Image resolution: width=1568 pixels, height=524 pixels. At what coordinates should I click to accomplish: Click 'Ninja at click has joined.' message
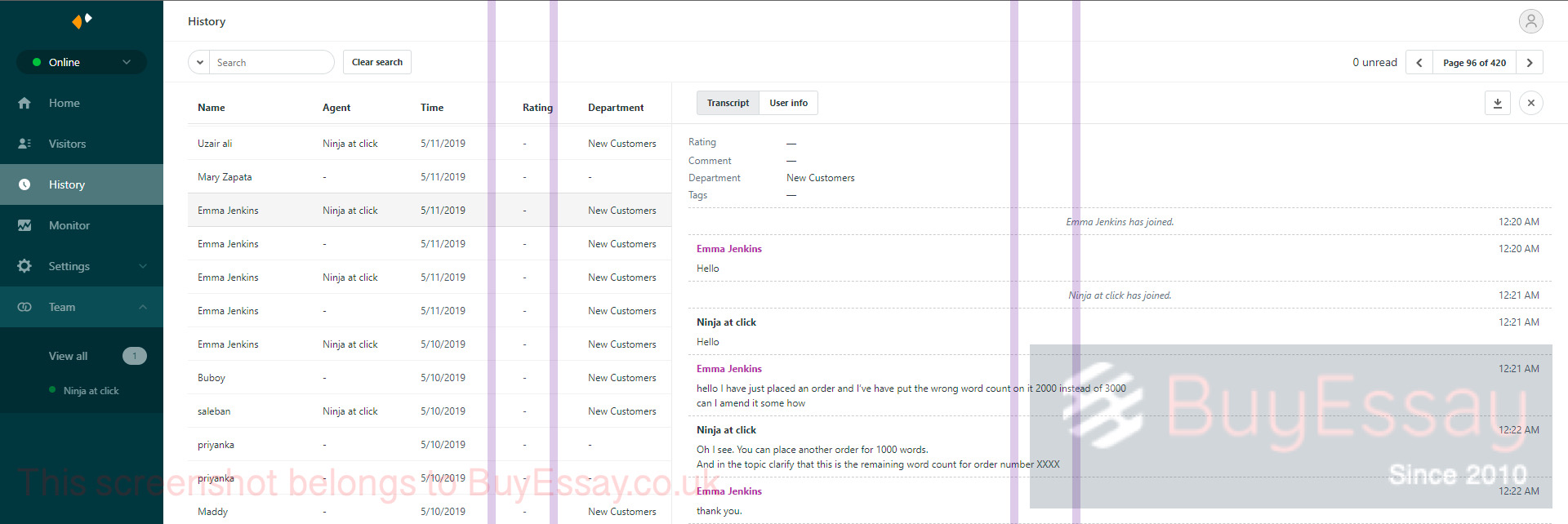tap(1120, 295)
